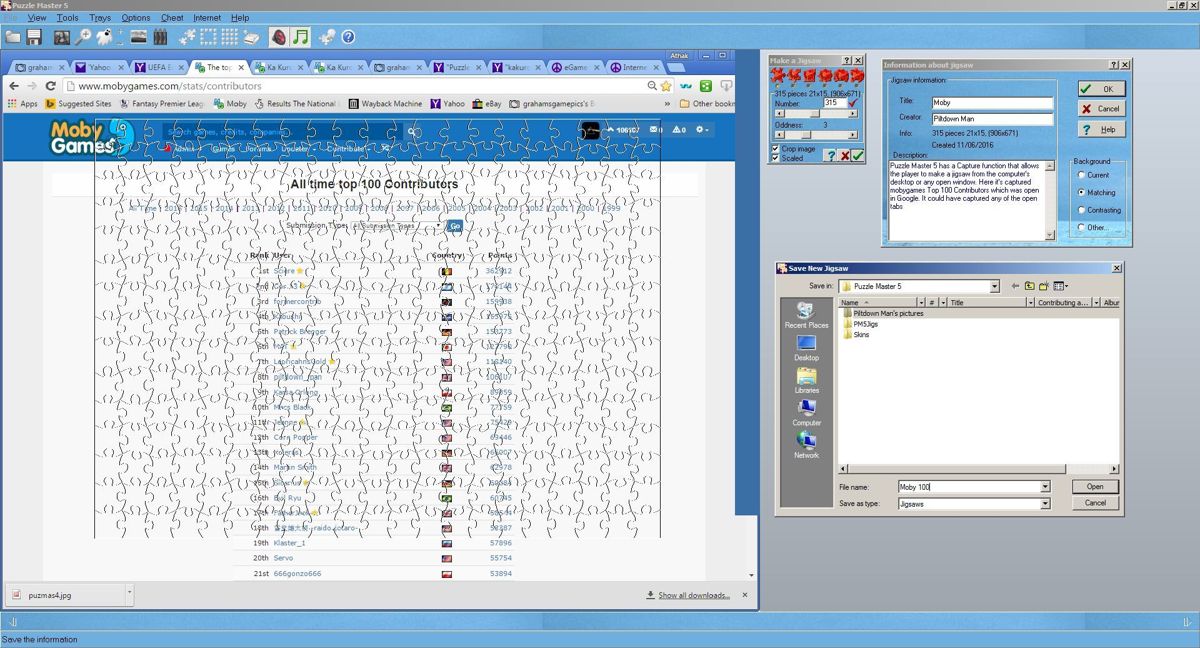Select the Matching background option
Image resolution: width=1200 pixels, height=648 pixels.
pyautogui.click(x=1081, y=192)
